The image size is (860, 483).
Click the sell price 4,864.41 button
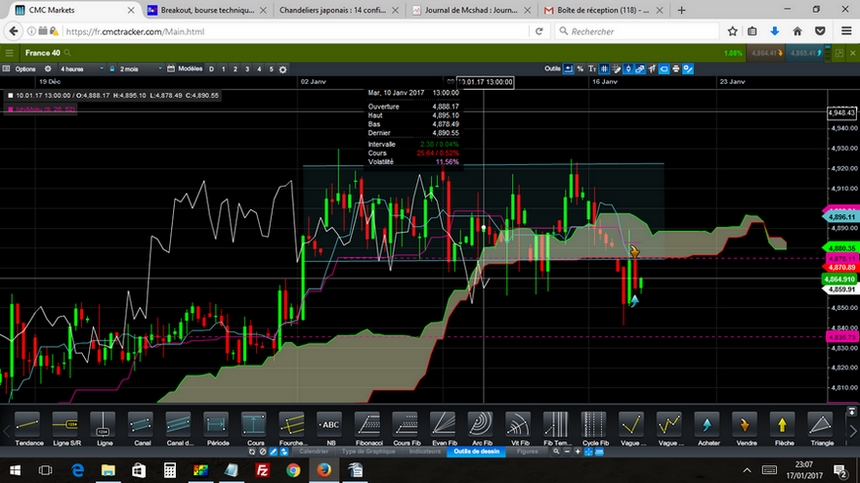point(767,53)
